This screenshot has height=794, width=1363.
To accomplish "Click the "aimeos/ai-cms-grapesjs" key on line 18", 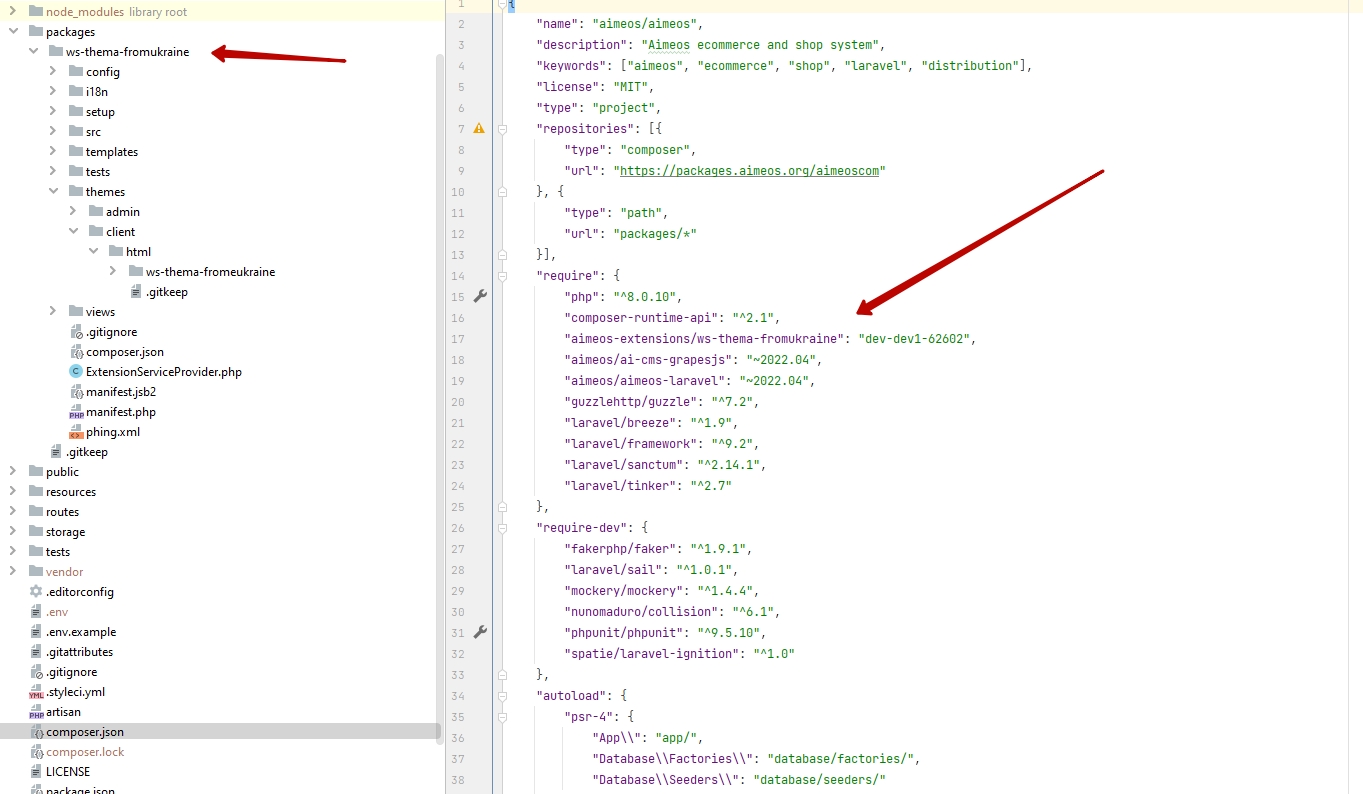I will click(648, 360).
